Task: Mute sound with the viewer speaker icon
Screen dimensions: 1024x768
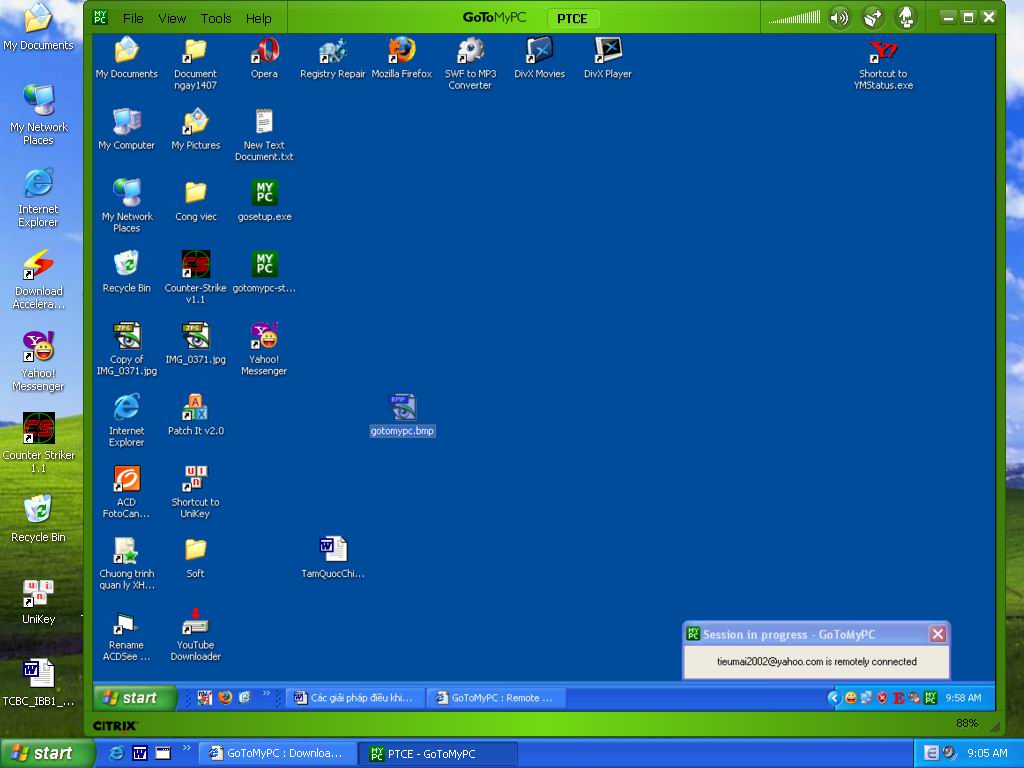Action: 839,18
